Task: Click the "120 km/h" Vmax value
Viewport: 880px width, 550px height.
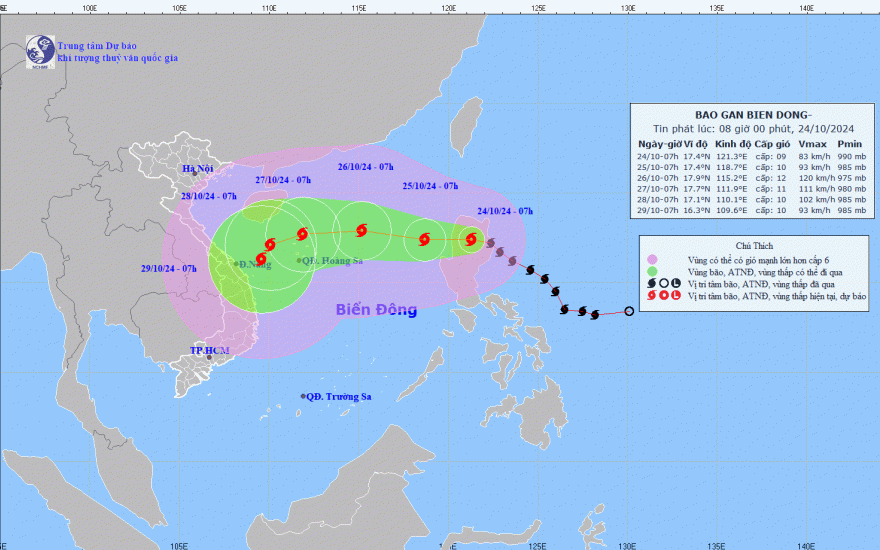Action: tap(817, 178)
